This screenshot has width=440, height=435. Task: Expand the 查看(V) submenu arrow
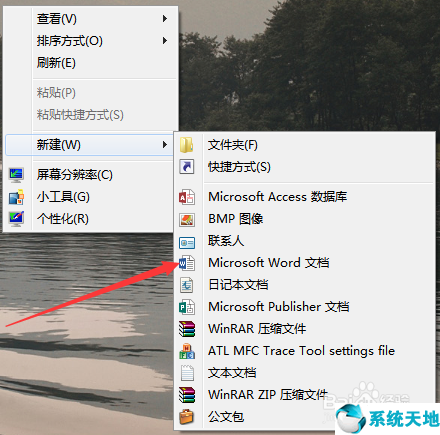pyautogui.click(x=165, y=19)
